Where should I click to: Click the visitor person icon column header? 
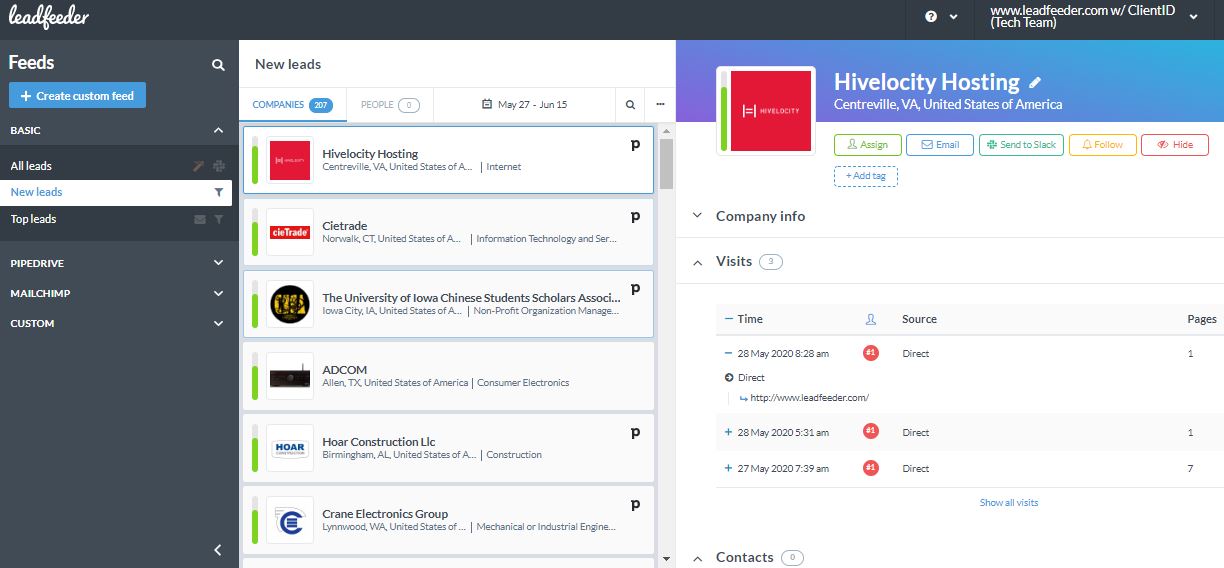pyautogui.click(x=870, y=320)
